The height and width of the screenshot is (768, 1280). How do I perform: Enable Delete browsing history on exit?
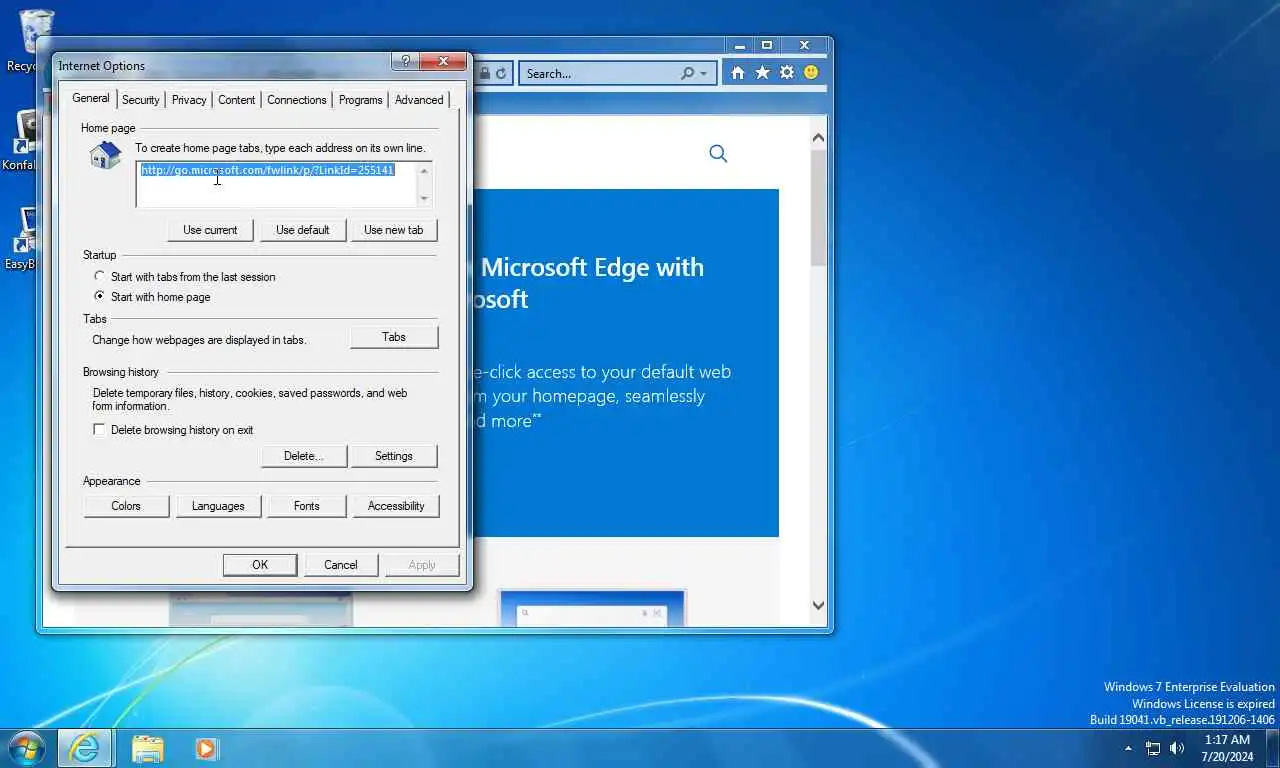pos(99,429)
